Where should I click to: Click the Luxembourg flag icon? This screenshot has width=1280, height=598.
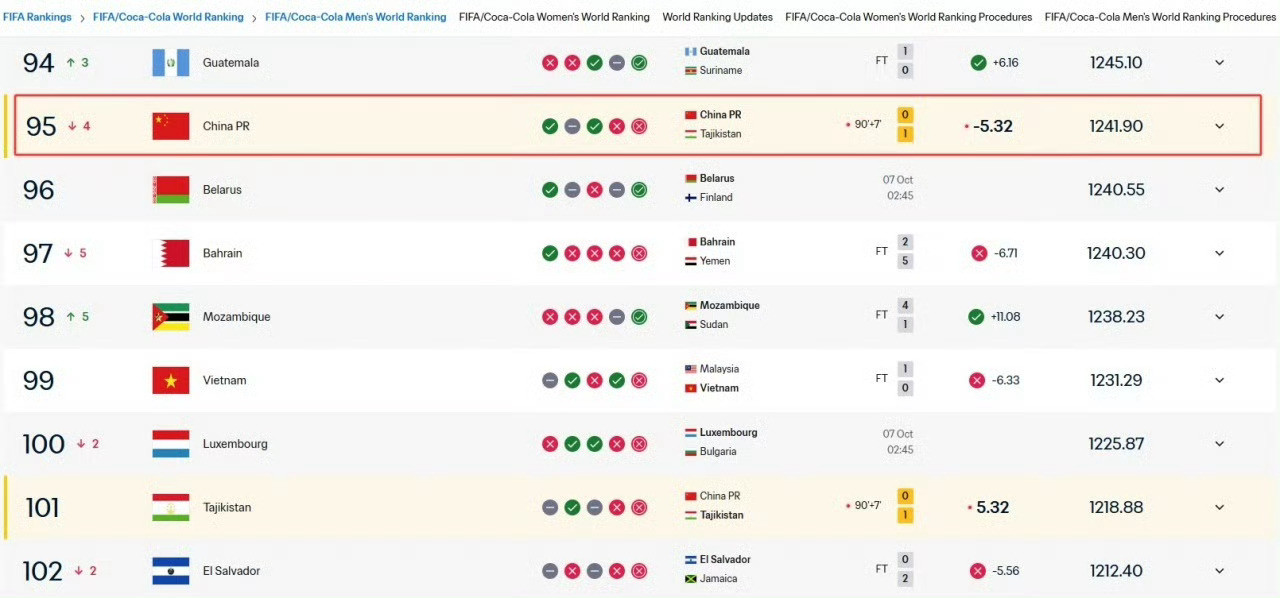(170, 444)
